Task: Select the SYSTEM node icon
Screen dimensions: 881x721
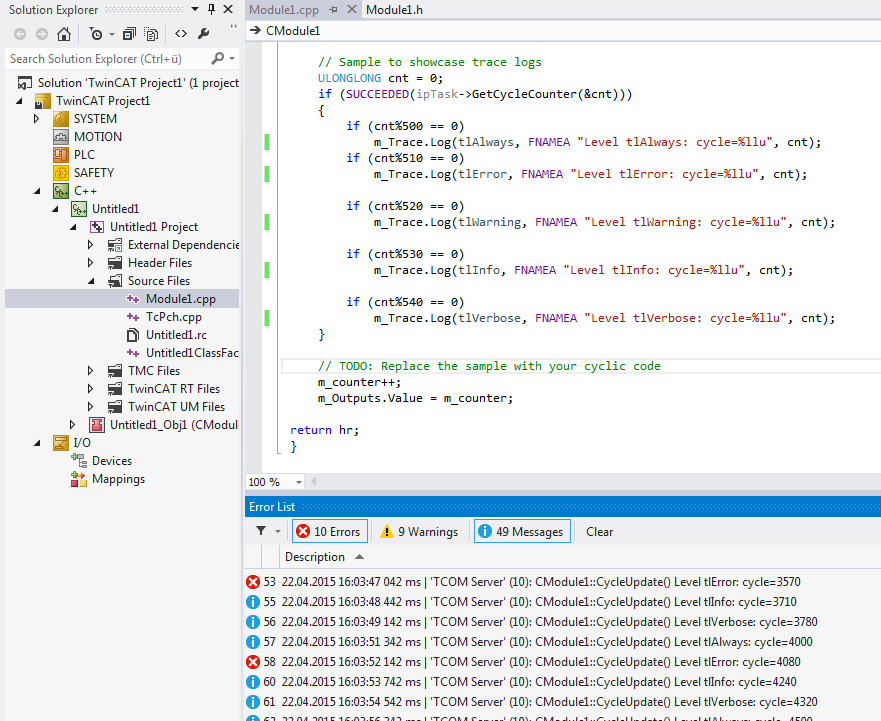Action: point(61,119)
